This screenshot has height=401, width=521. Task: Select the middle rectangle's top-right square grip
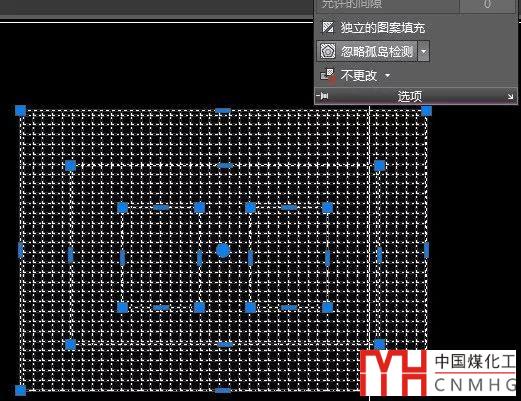pos(380,166)
